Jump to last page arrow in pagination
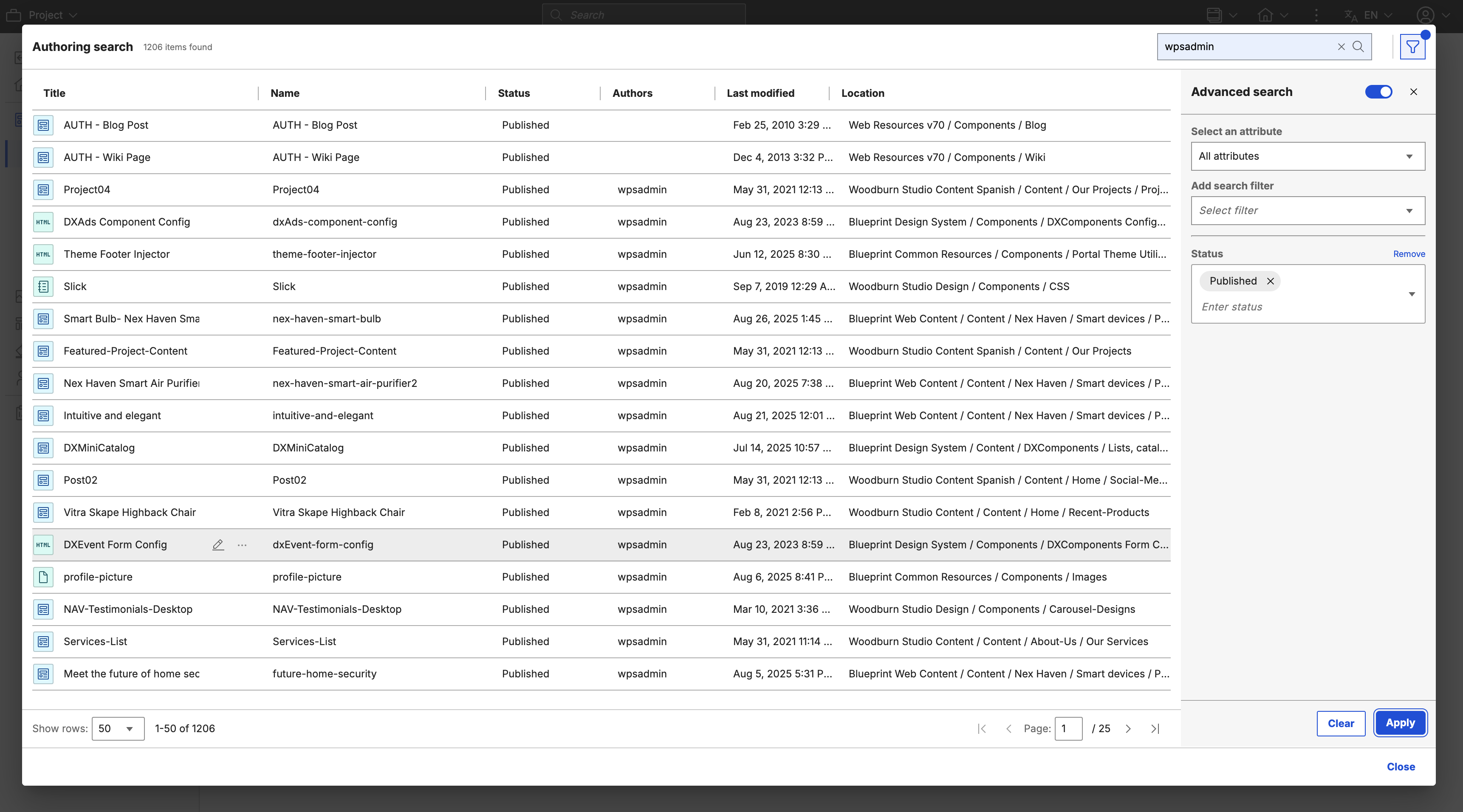 point(1155,728)
